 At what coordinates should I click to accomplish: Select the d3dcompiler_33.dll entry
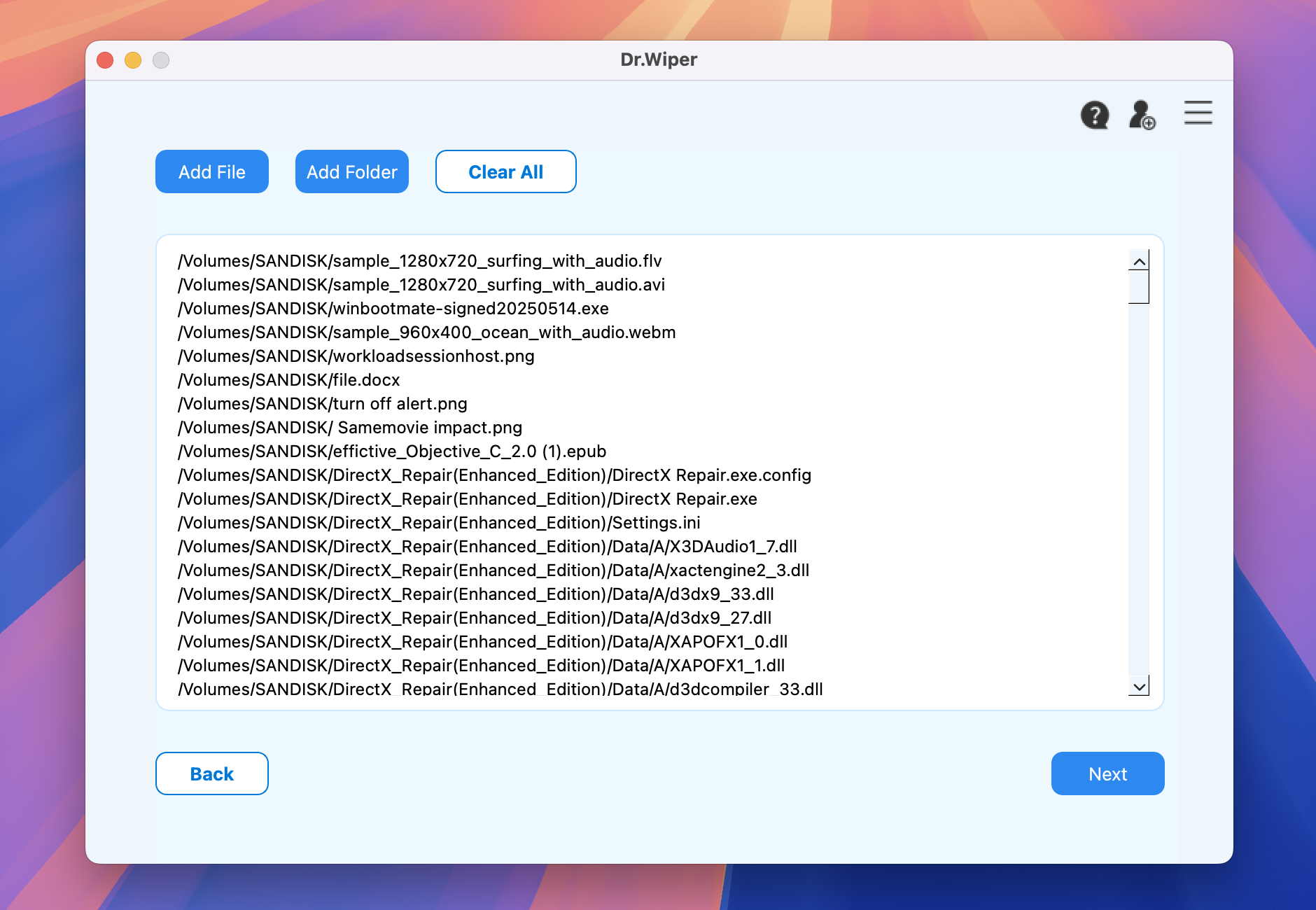tap(500, 689)
